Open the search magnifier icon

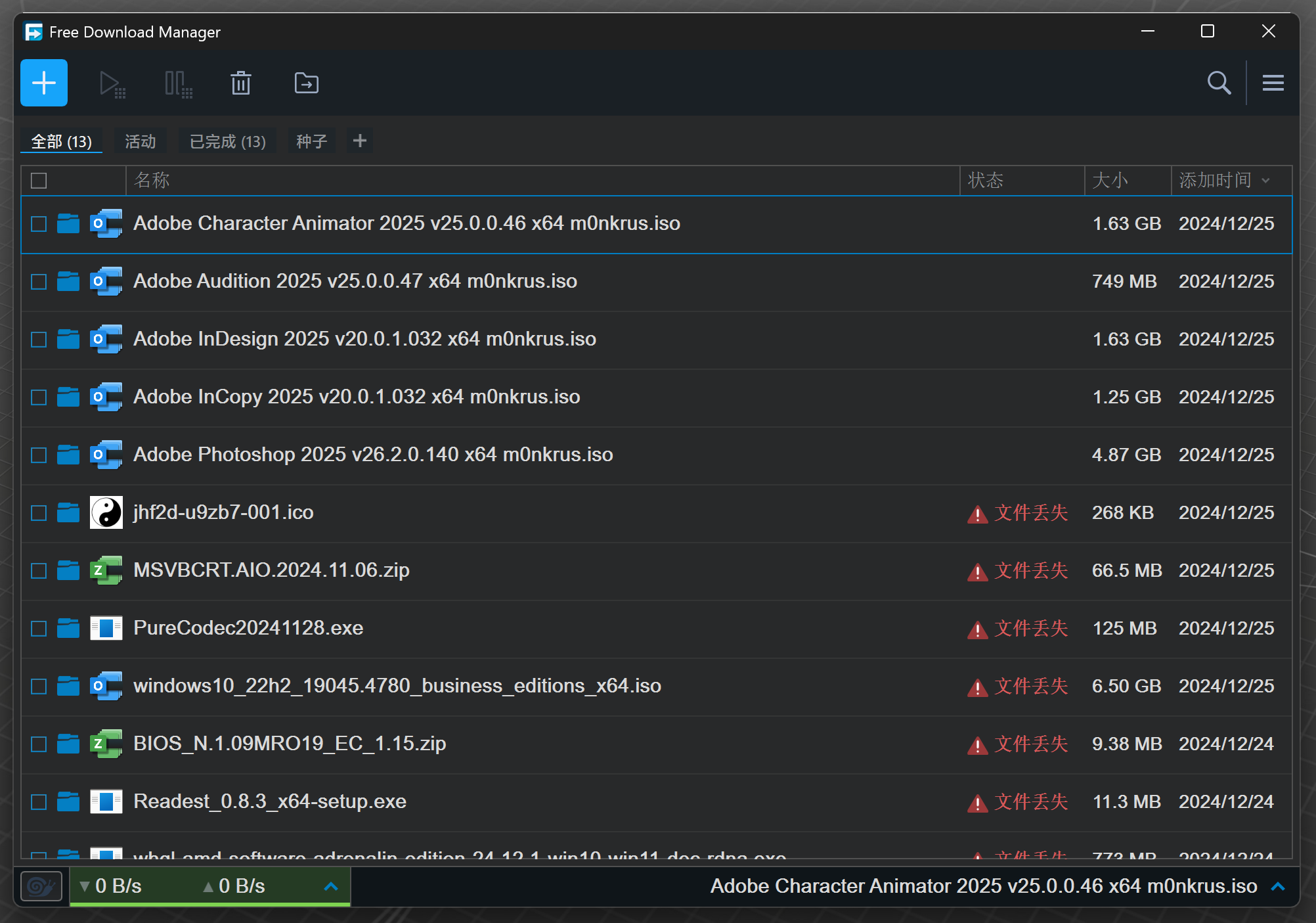(1218, 83)
